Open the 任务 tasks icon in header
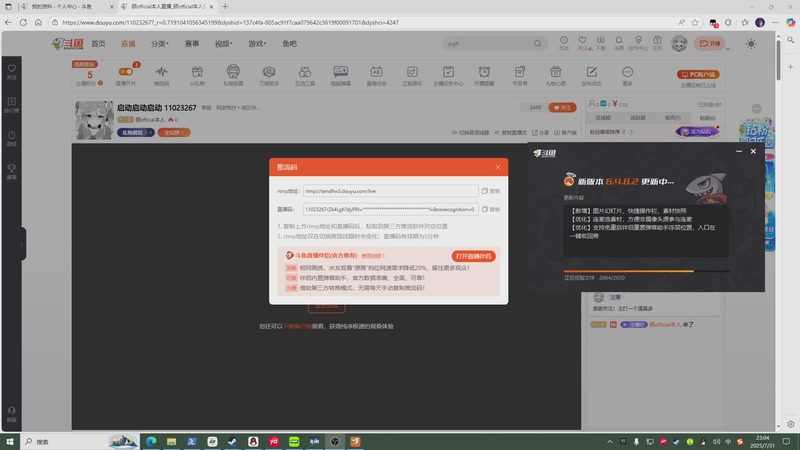The height and width of the screenshot is (450, 800). point(657,43)
